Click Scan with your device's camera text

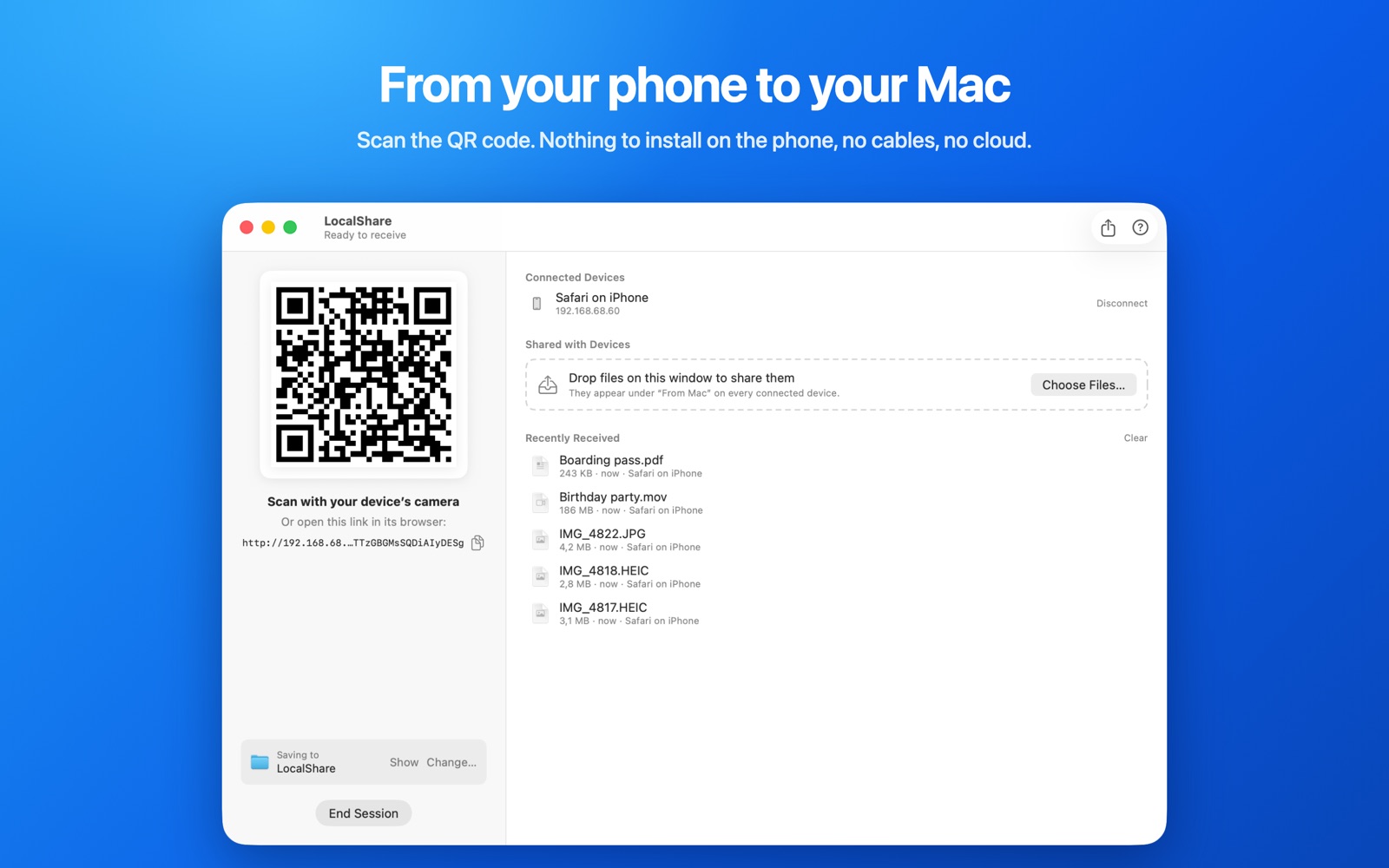[363, 502]
